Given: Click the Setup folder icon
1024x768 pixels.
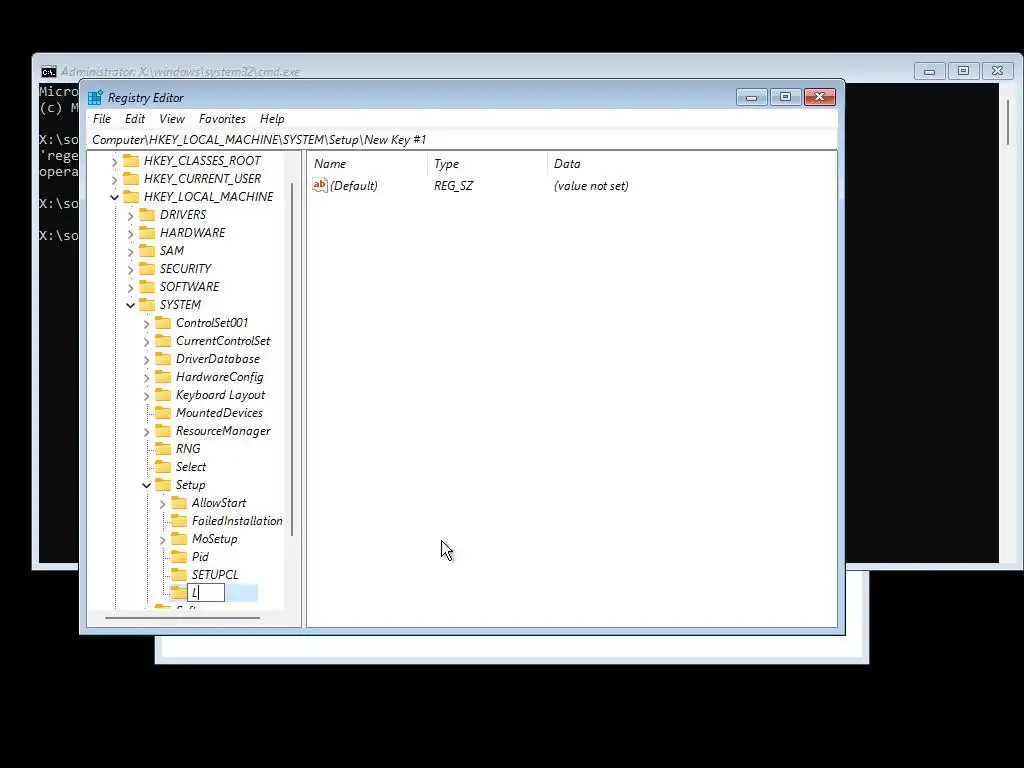Looking at the screenshot, I should click(163, 485).
